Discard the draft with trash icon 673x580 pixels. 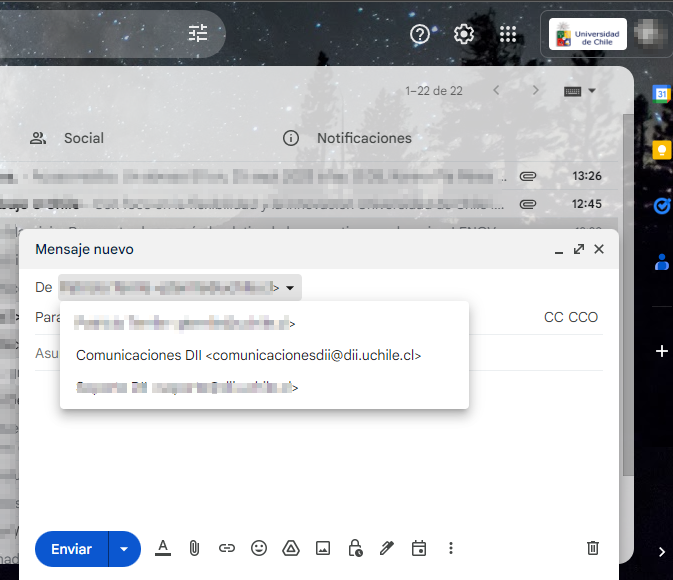pos(593,548)
